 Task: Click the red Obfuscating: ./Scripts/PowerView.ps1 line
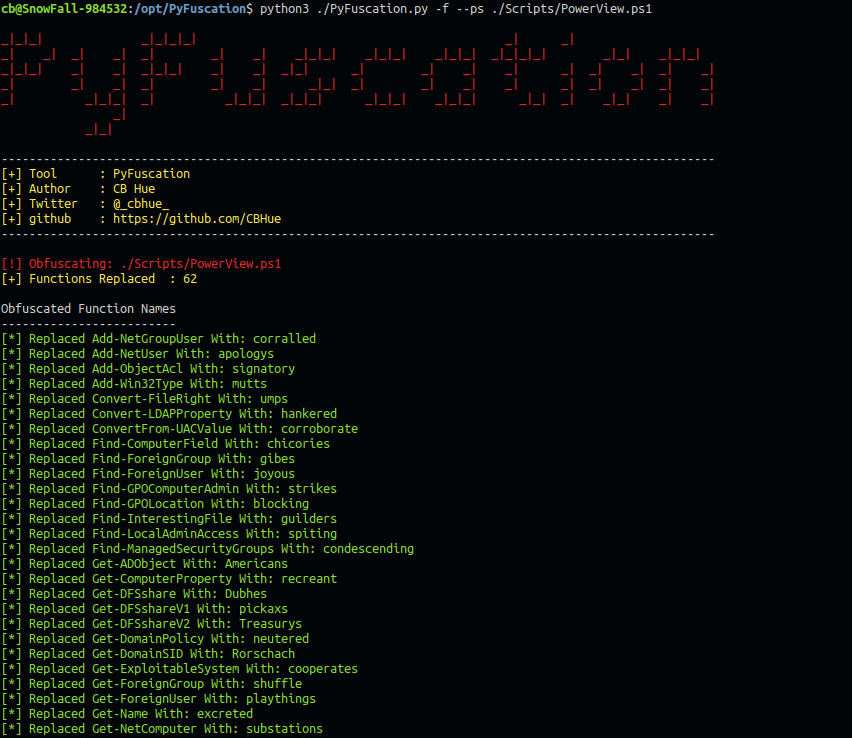pos(141,264)
